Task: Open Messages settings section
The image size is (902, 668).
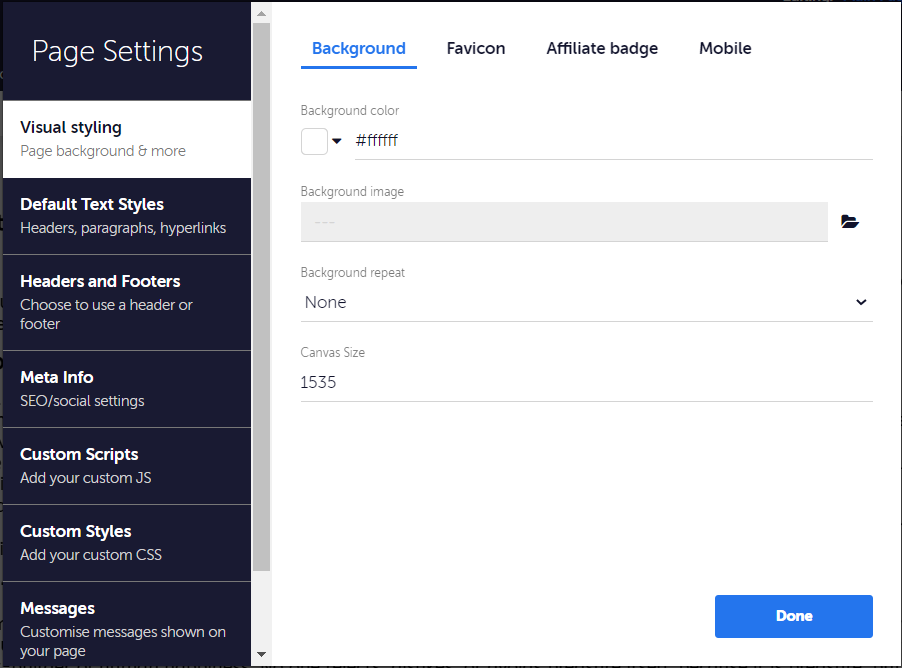Action: [x=127, y=625]
